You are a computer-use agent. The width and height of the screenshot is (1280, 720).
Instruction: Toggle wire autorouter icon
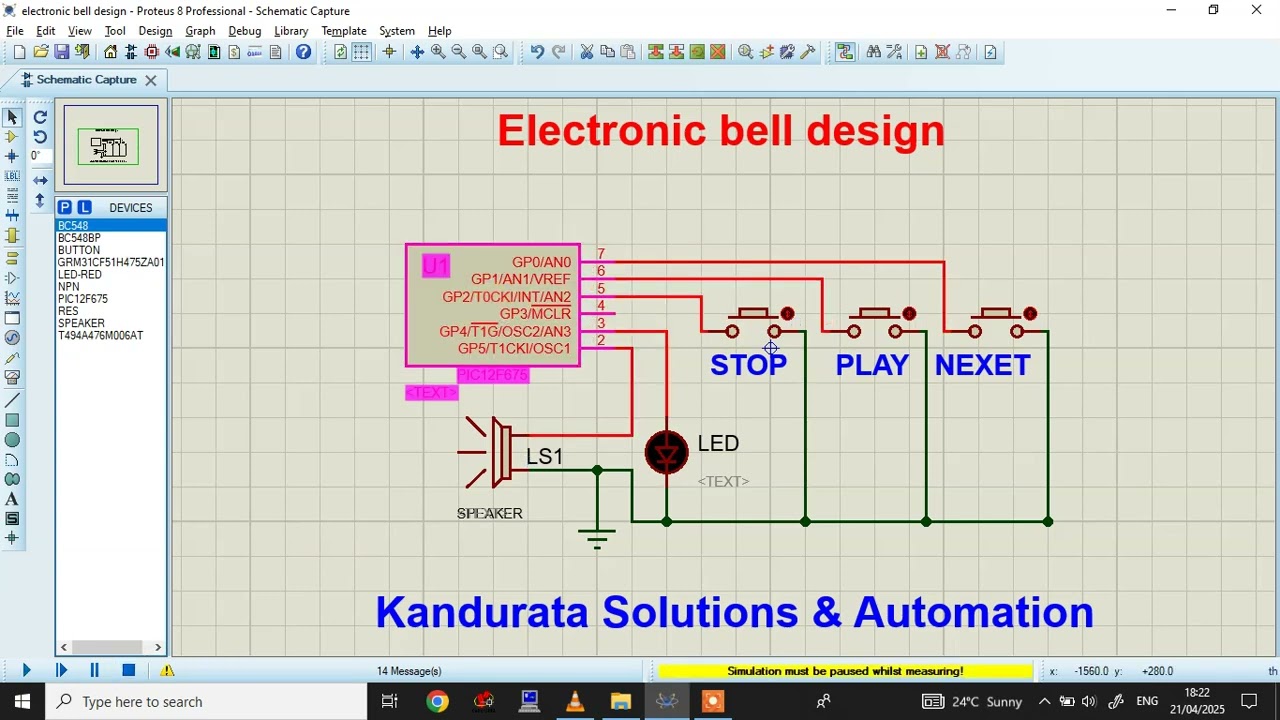(845, 52)
